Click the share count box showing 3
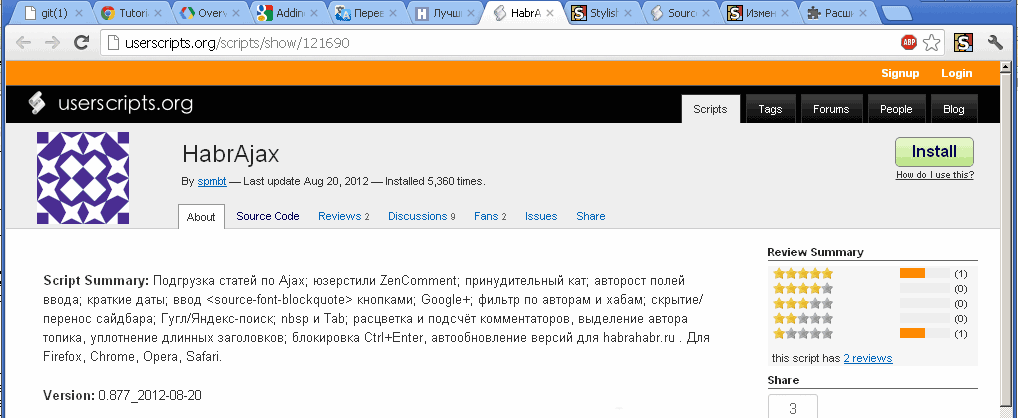1018x418 pixels. (x=793, y=407)
